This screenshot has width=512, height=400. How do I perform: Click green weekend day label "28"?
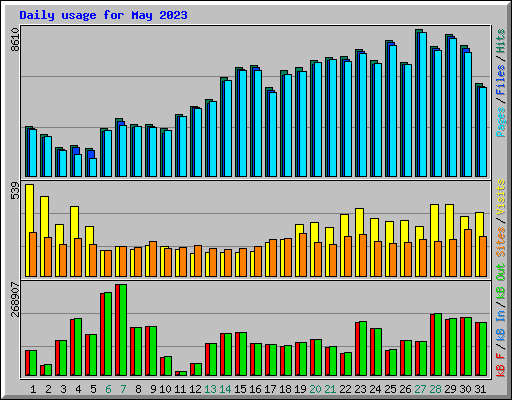click(435, 389)
